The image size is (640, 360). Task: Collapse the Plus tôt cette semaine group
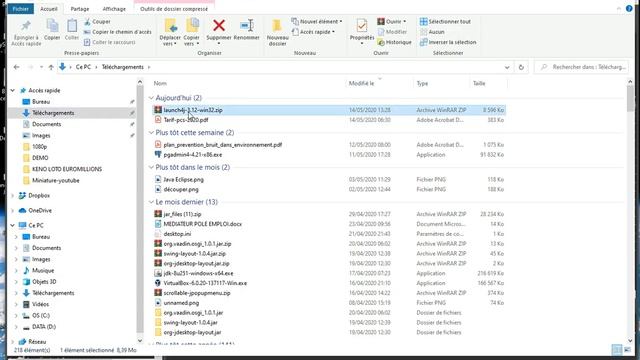pyautogui.click(x=151, y=133)
